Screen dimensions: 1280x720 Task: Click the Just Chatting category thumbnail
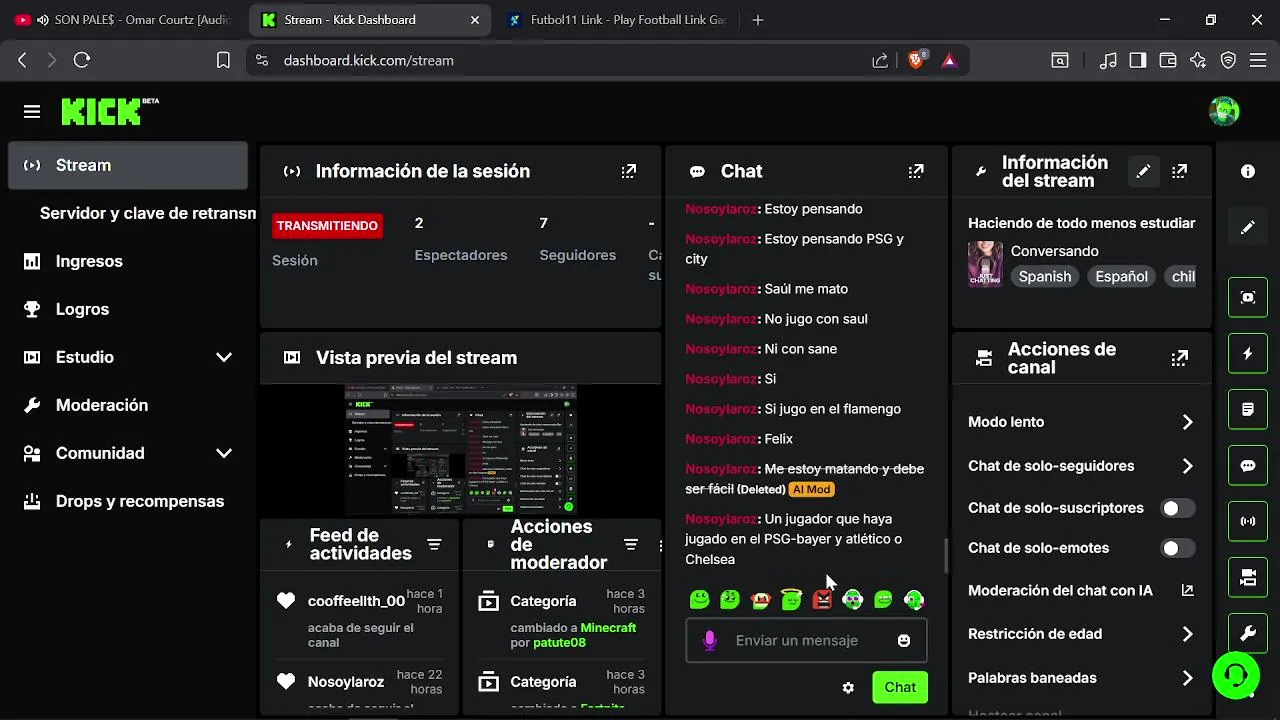[985, 263]
